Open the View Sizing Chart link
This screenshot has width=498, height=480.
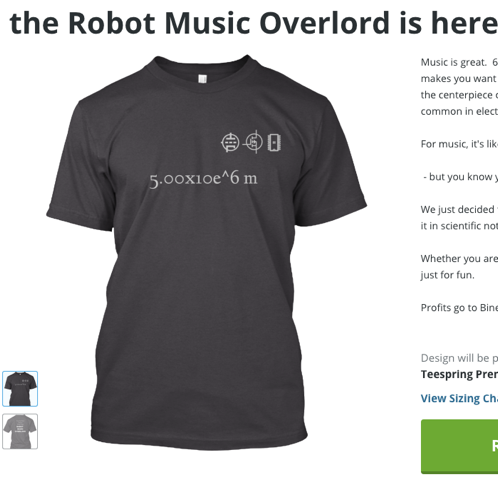point(459,398)
